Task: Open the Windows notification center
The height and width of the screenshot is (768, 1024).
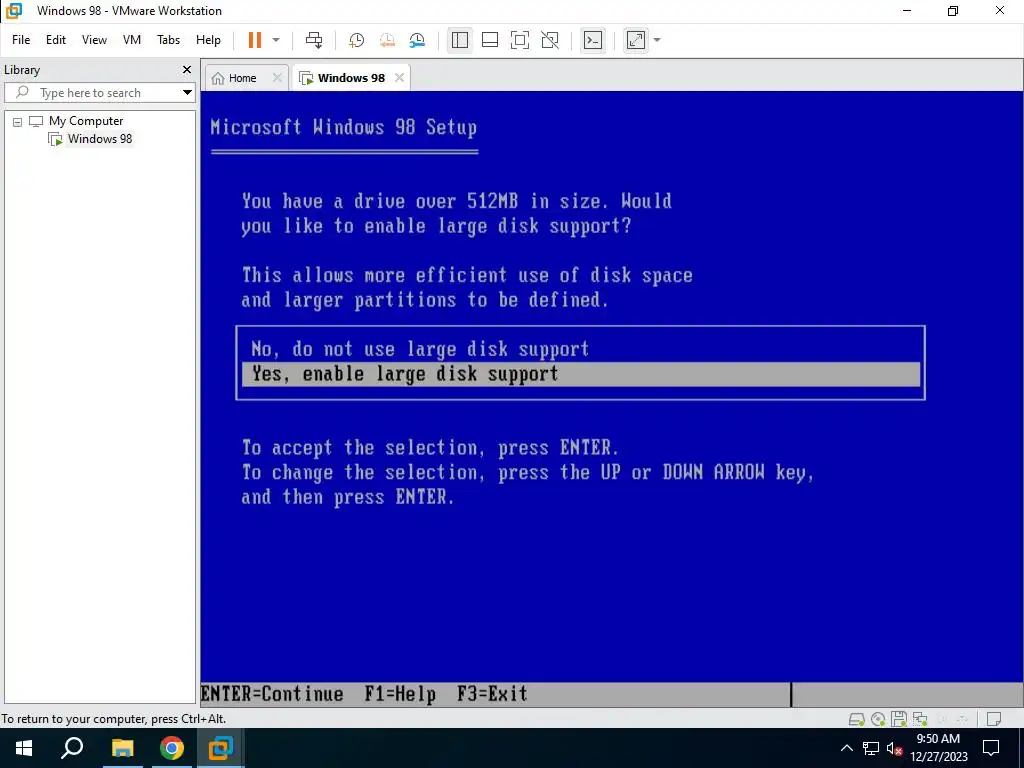Action: (x=991, y=748)
